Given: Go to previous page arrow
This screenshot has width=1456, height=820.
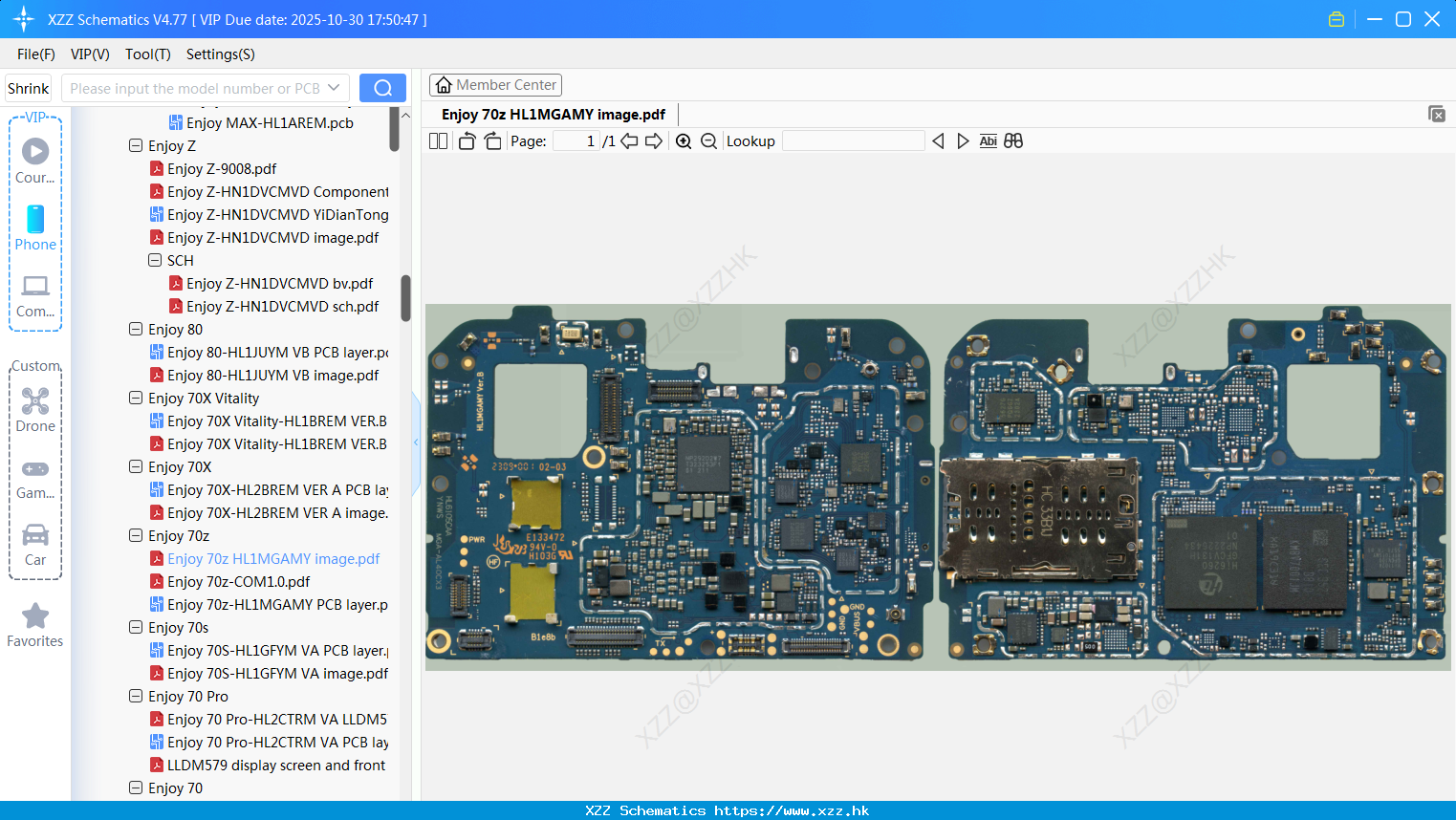Looking at the screenshot, I should [x=629, y=141].
